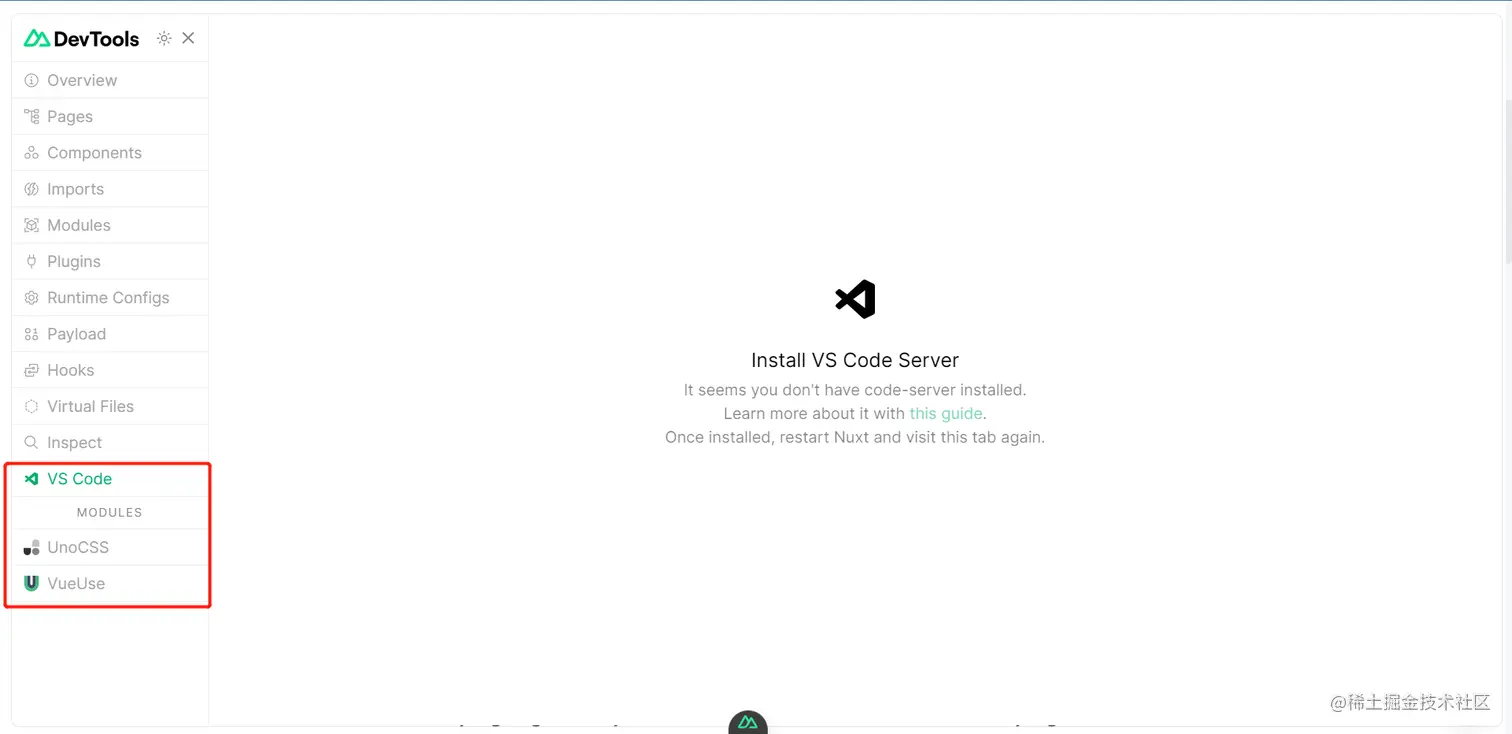This screenshot has width=1512, height=734.
Task: Select the Hooks tab
Action: pos(110,370)
